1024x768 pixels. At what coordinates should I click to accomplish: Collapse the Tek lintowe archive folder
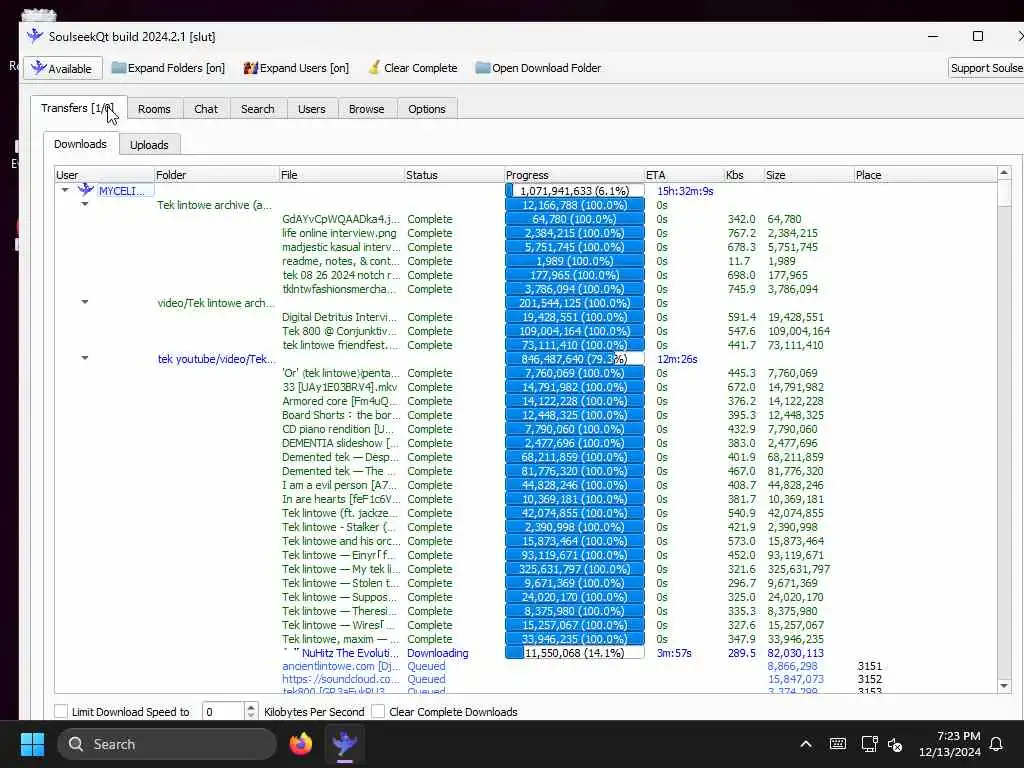point(85,204)
